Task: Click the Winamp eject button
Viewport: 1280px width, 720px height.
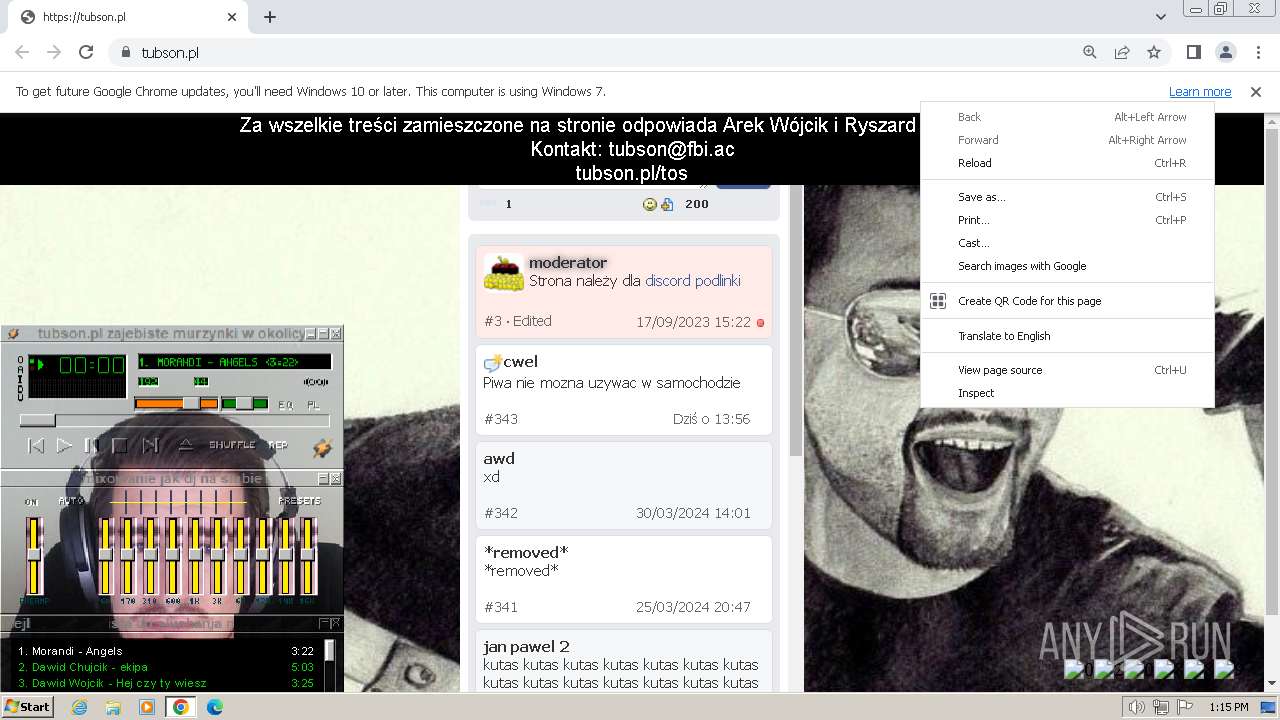Action: tap(186, 445)
